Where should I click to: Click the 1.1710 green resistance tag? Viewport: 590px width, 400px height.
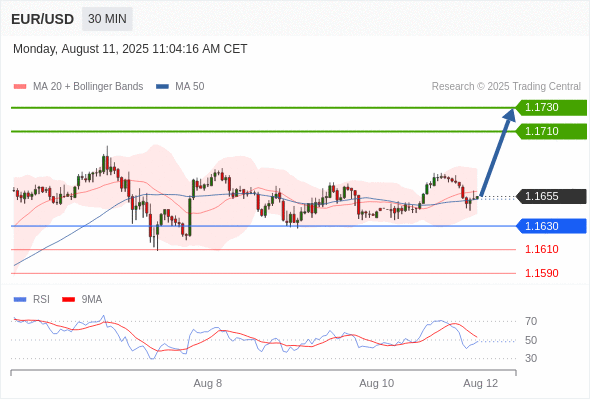pos(551,132)
